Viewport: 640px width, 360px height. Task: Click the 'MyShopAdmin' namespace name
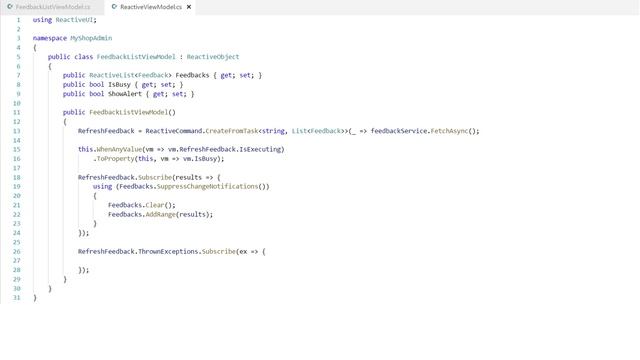click(91, 38)
